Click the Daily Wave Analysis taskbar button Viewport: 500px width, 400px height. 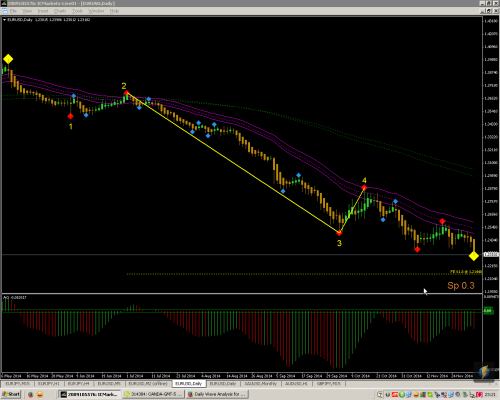[x=216, y=394]
